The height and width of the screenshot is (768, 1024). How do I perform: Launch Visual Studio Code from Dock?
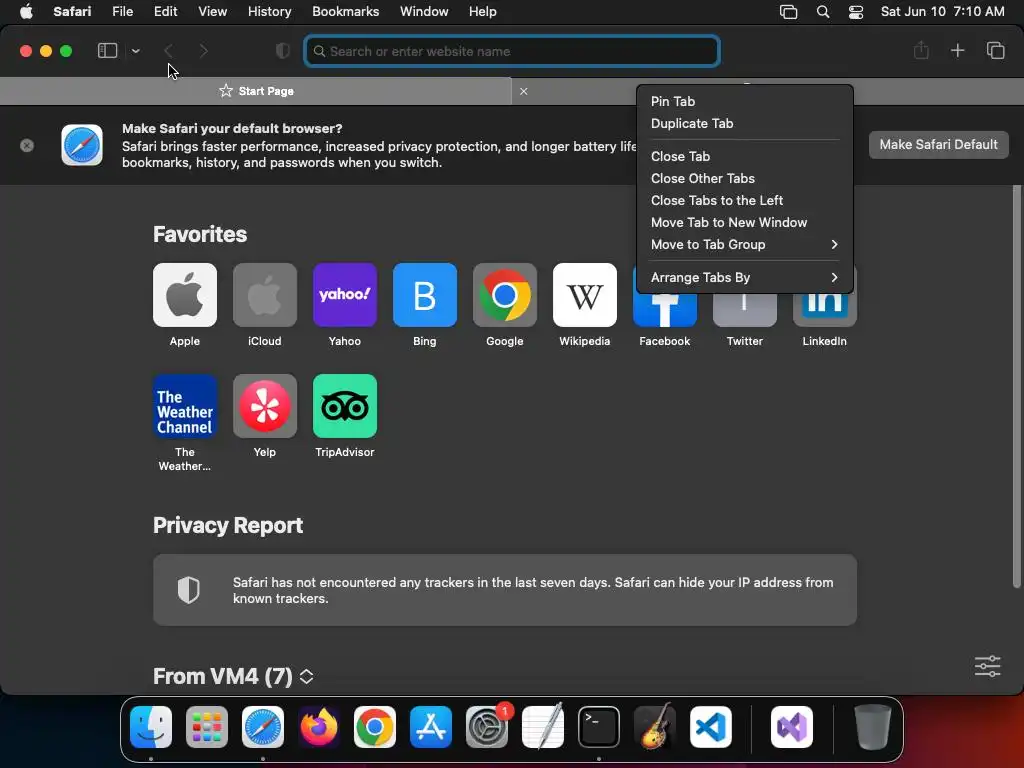711,727
